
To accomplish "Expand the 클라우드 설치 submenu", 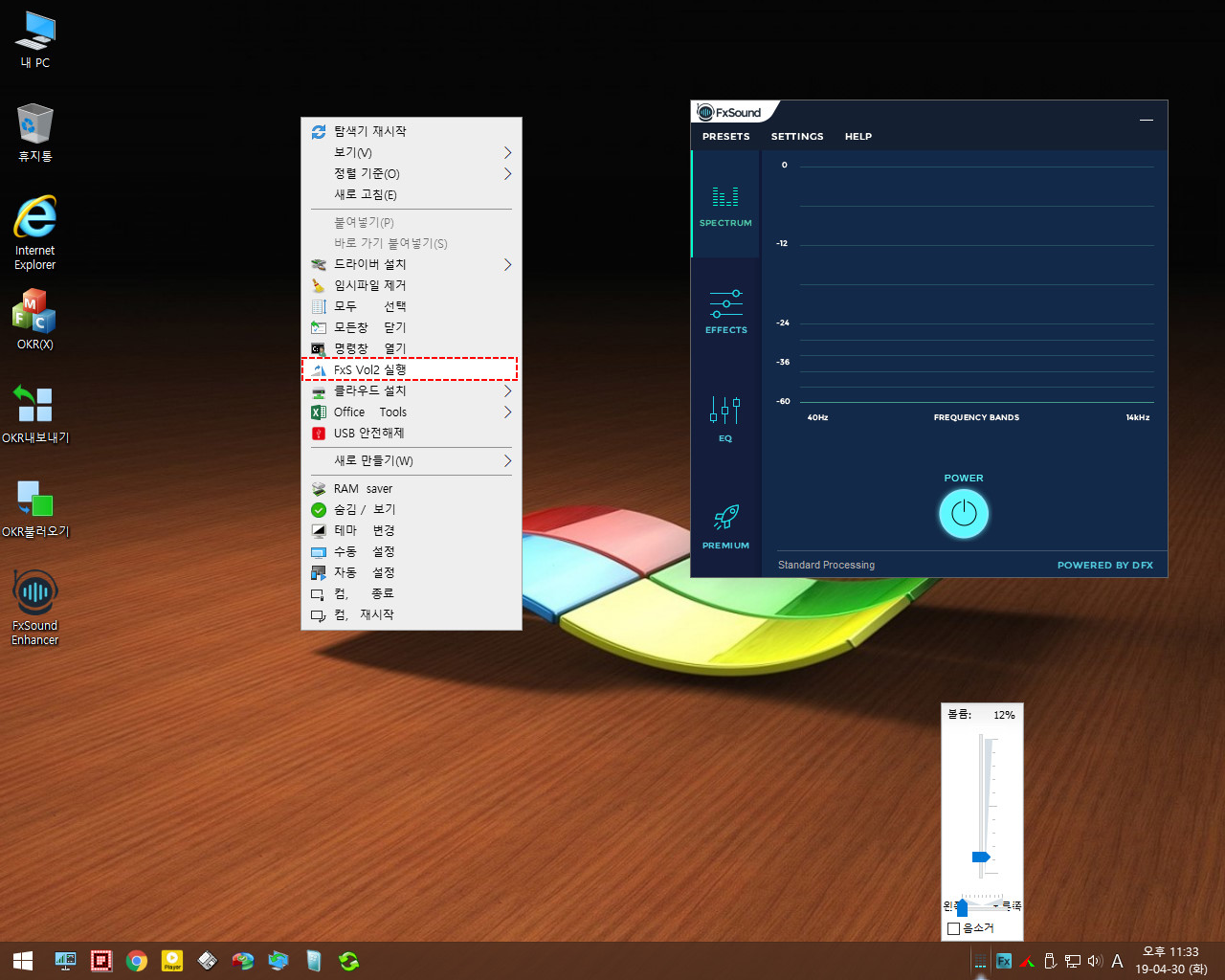I will coord(412,390).
